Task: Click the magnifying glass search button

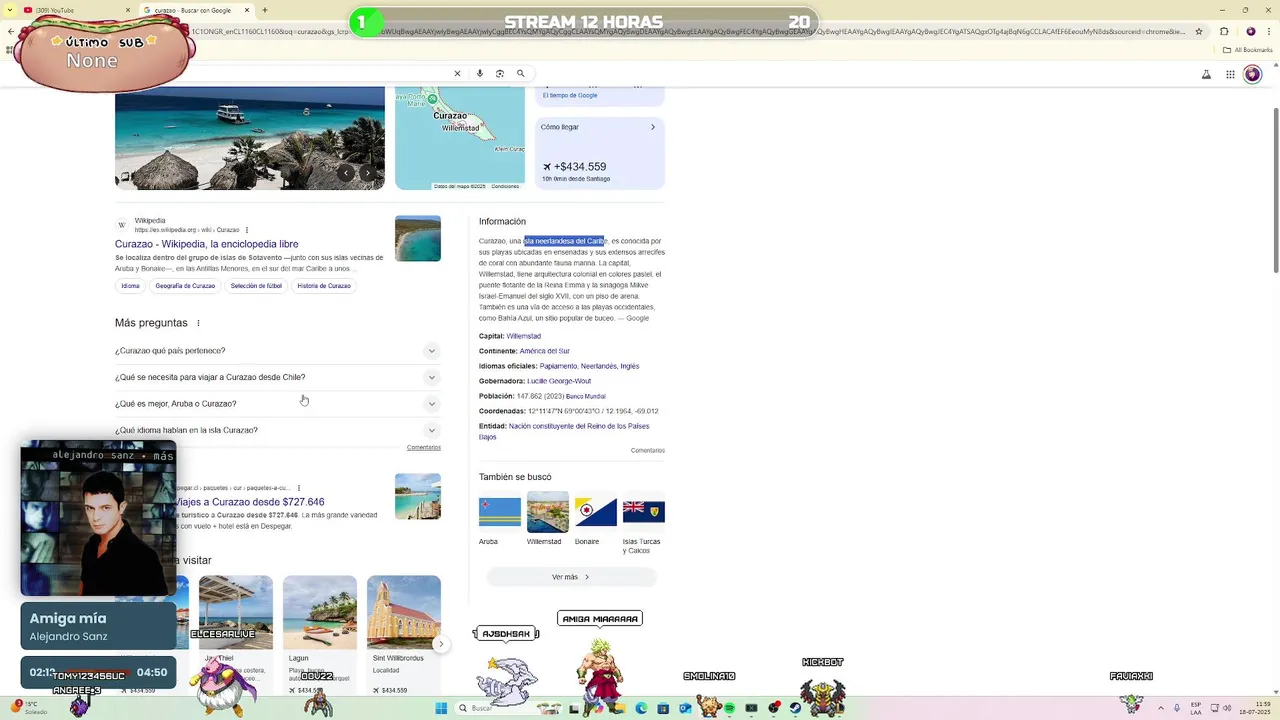Action: point(521,73)
